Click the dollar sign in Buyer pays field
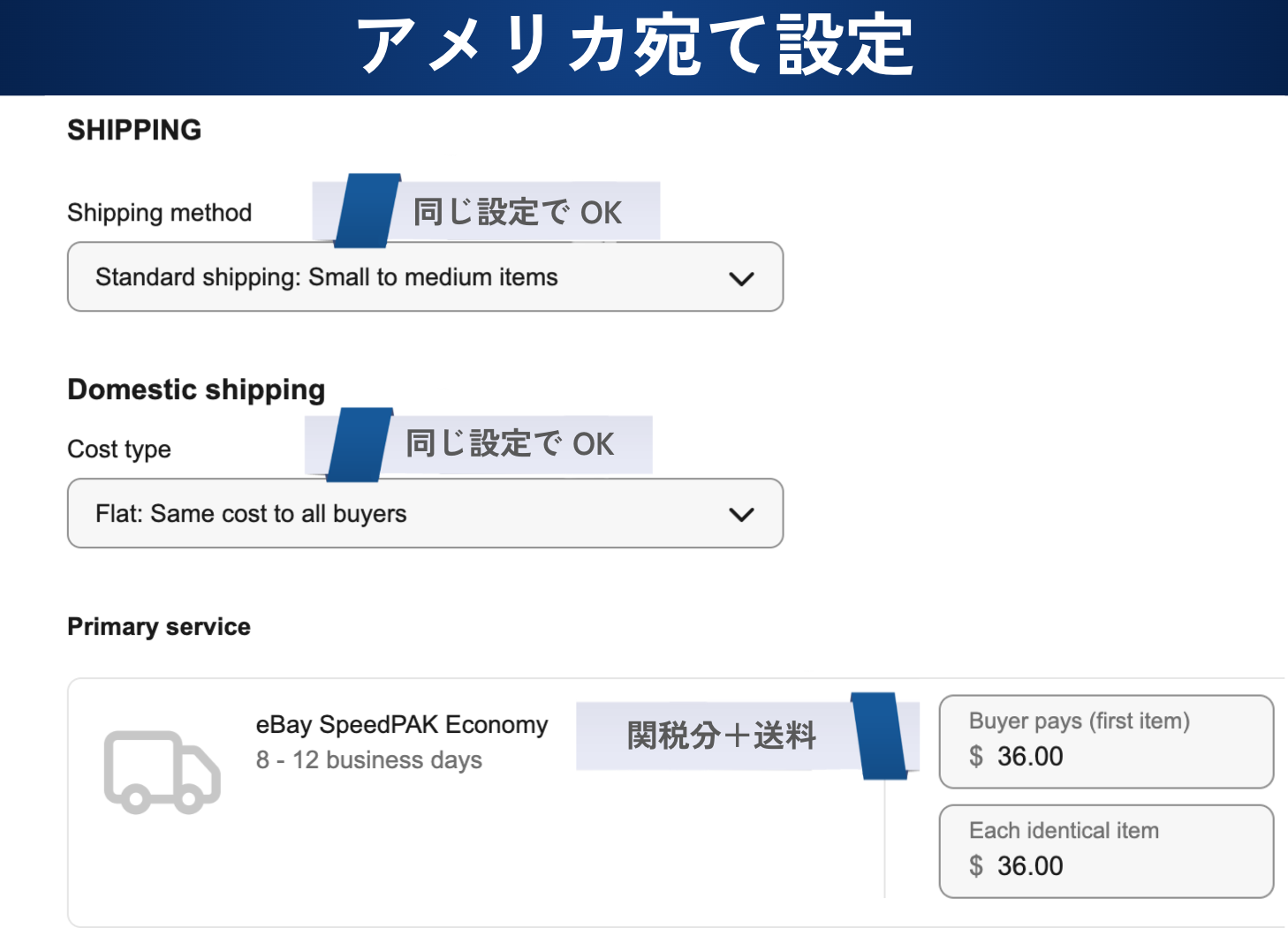This screenshot has width=1288, height=936. (x=976, y=757)
